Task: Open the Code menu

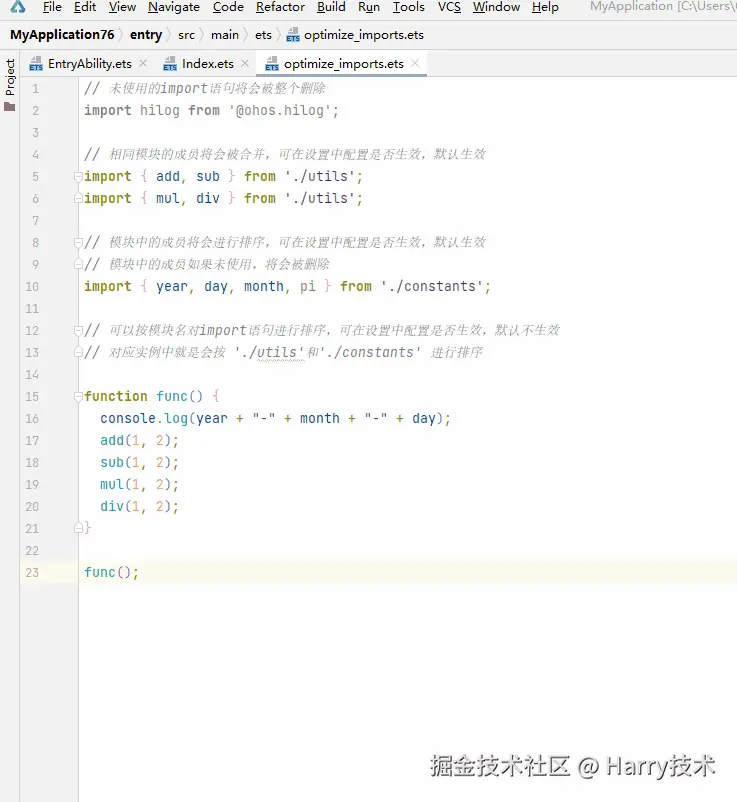Action: [x=228, y=7]
